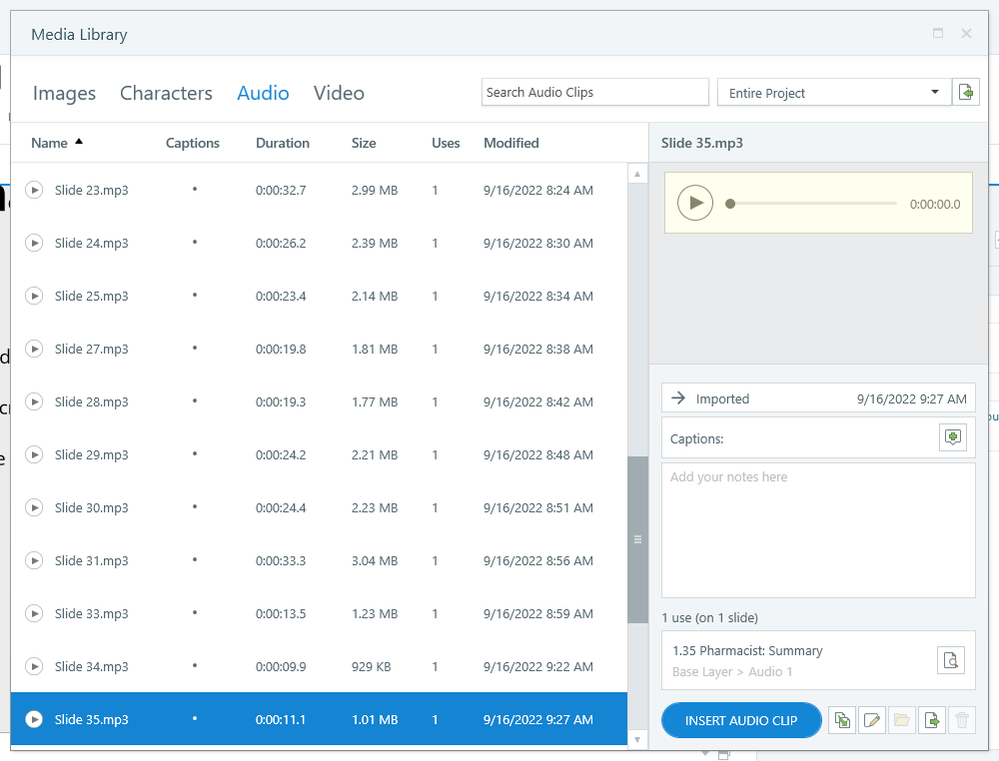
Task: Click the Insert Audio Clip button
Action: point(741,720)
